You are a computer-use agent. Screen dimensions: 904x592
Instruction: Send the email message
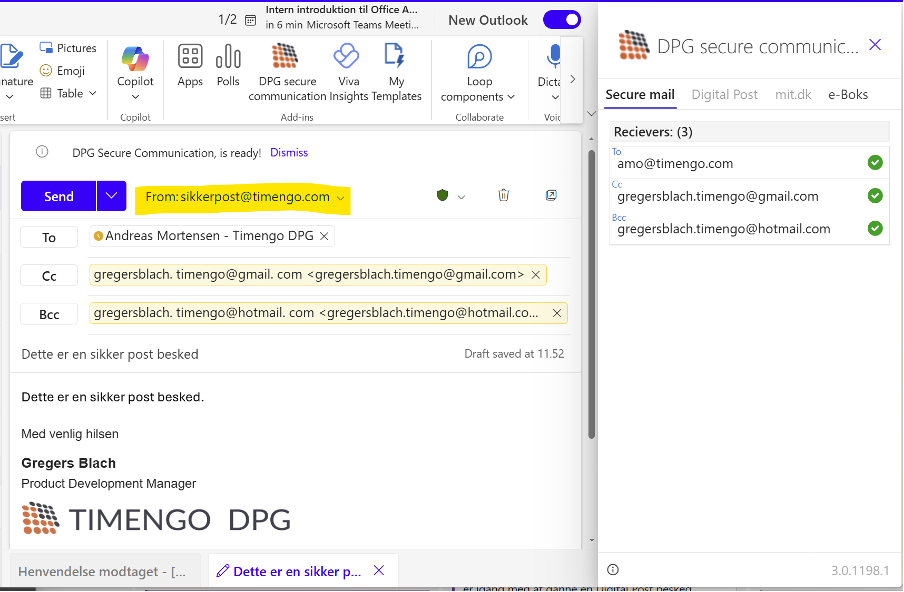point(59,196)
